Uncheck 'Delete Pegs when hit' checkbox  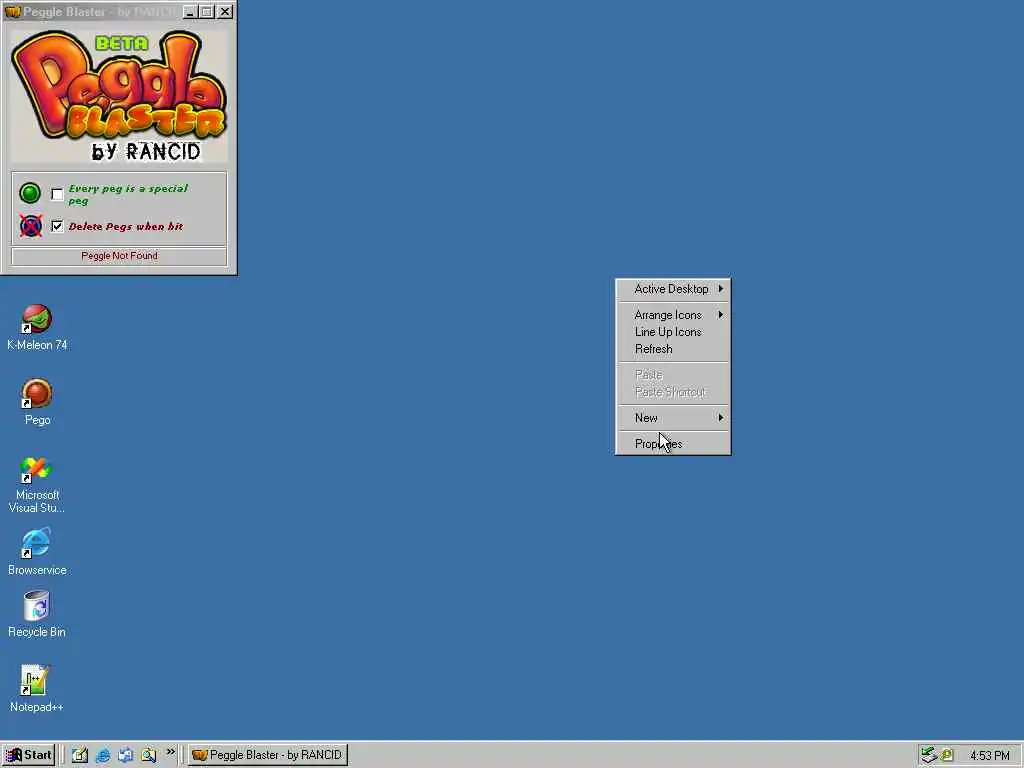click(57, 226)
